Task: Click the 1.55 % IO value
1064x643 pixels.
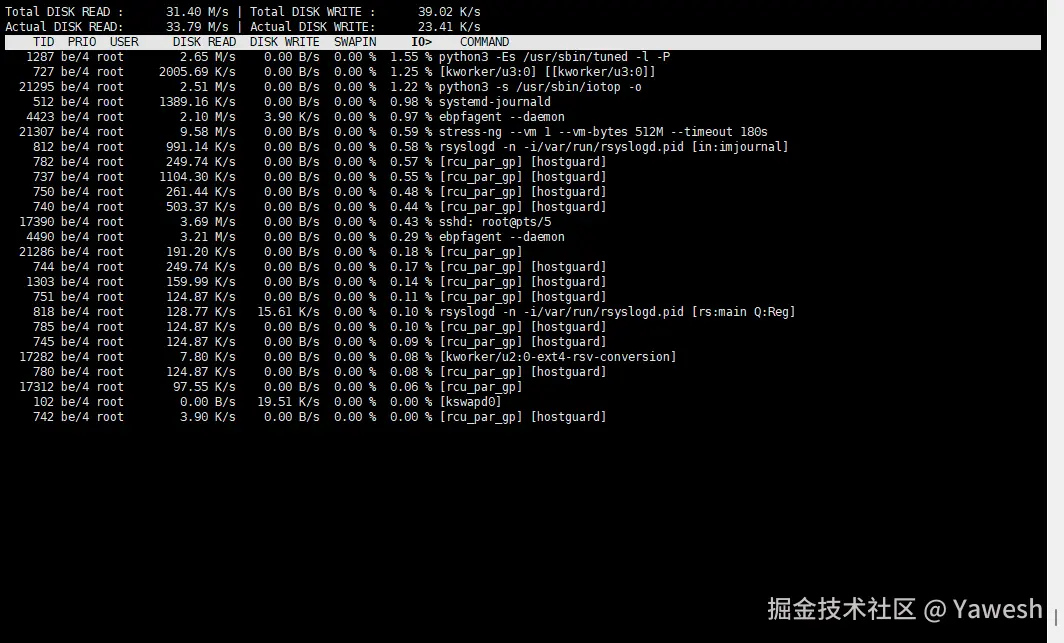Action: click(x=411, y=57)
